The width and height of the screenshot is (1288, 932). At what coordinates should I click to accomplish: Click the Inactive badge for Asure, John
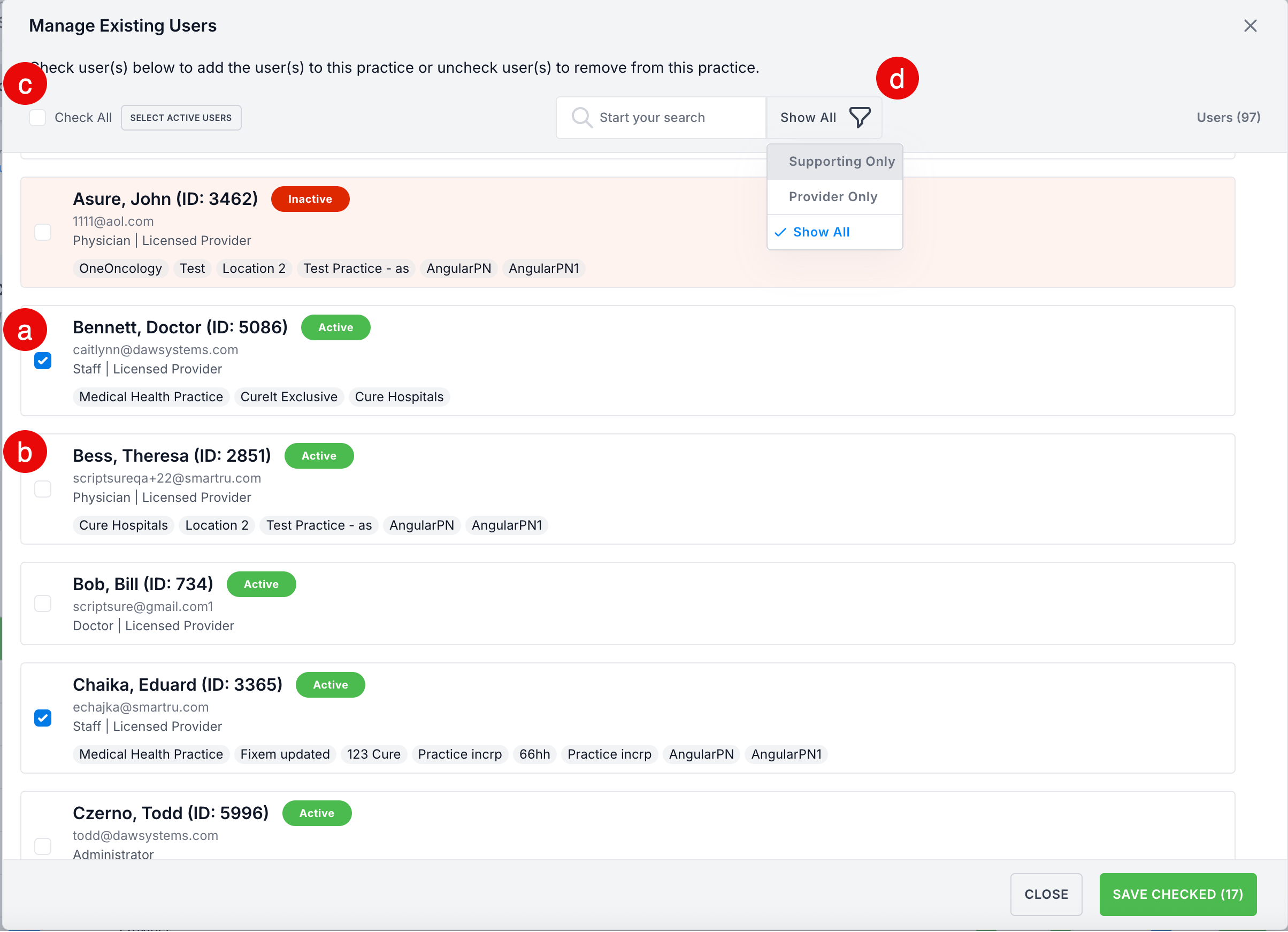tap(310, 200)
